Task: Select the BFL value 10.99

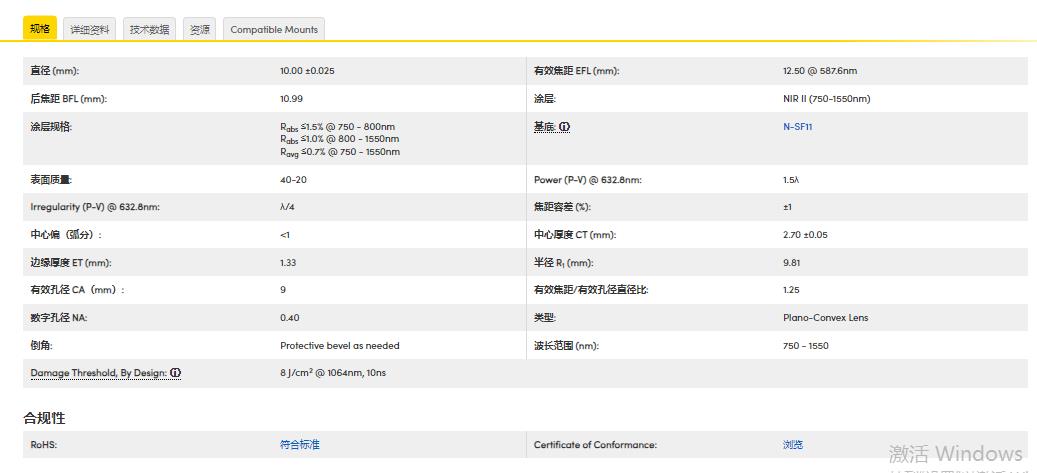Action: [x=291, y=99]
